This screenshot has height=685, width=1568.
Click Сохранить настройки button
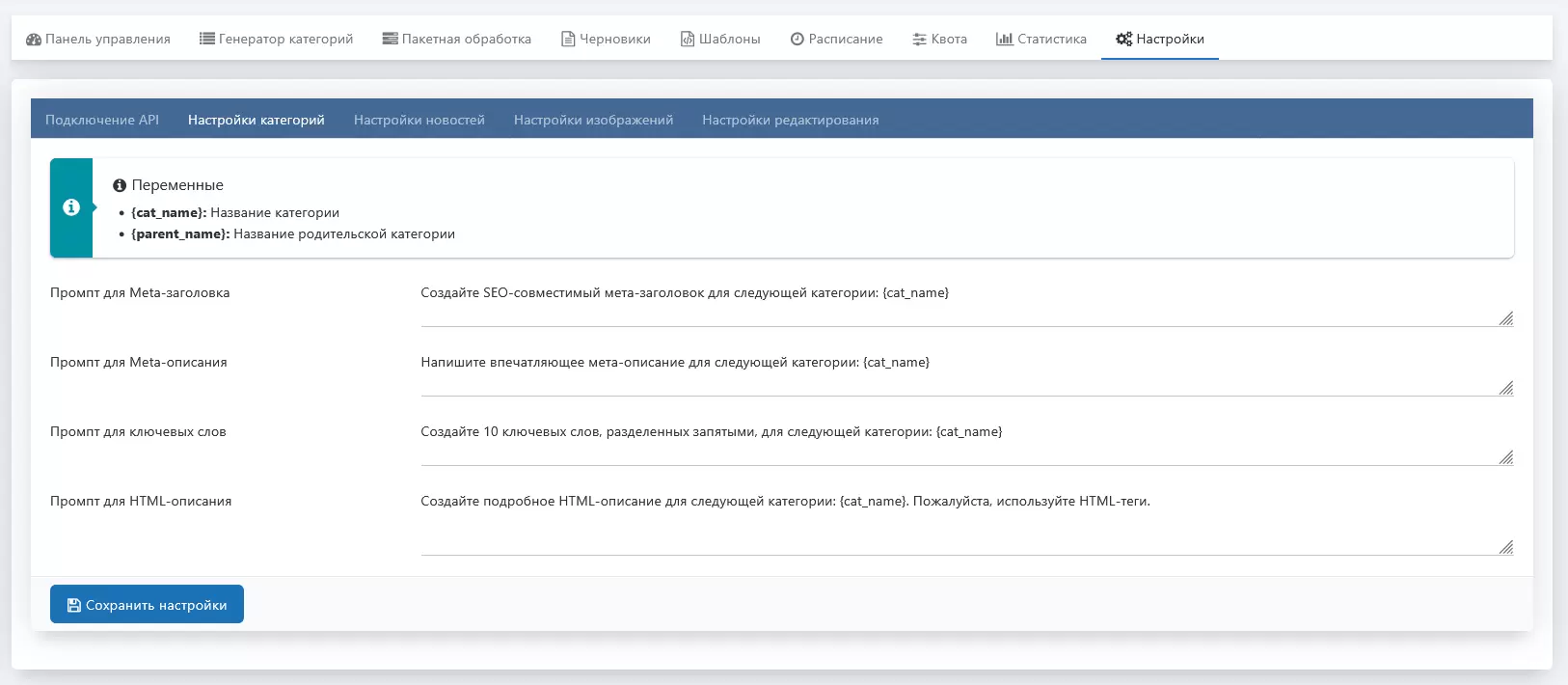pos(147,605)
